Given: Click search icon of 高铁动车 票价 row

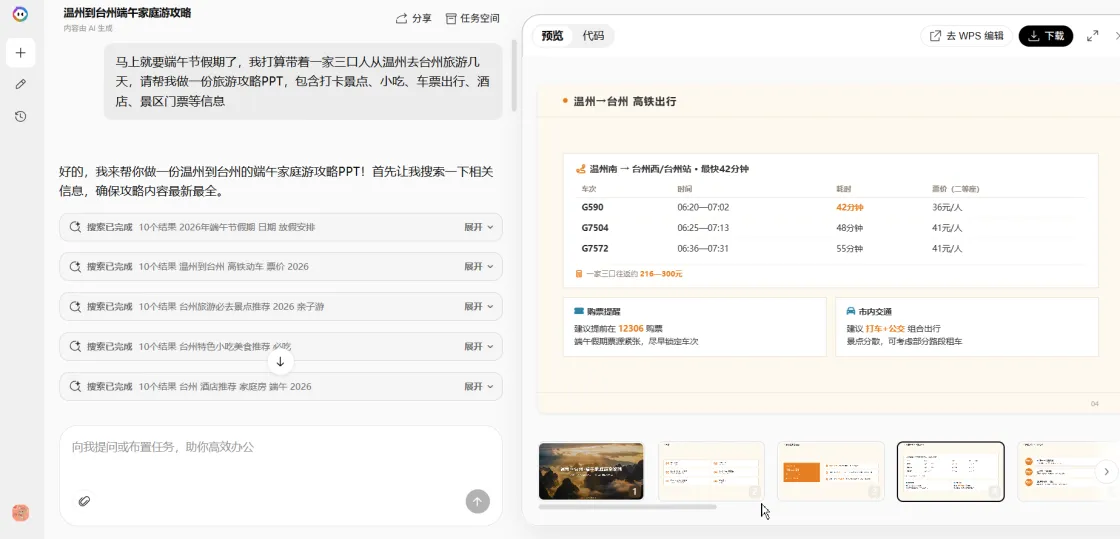Looking at the screenshot, I should pos(74,266).
